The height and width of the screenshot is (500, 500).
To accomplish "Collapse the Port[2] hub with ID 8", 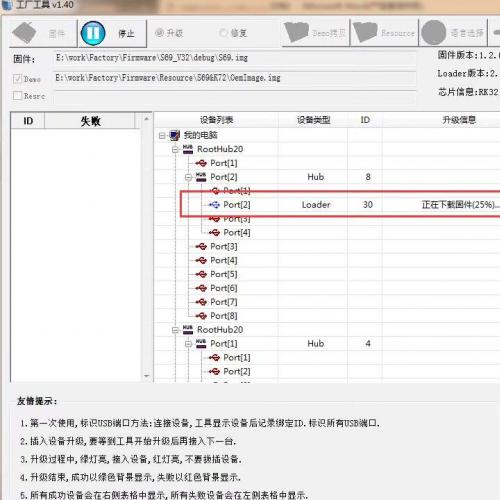I will (x=189, y=177).
